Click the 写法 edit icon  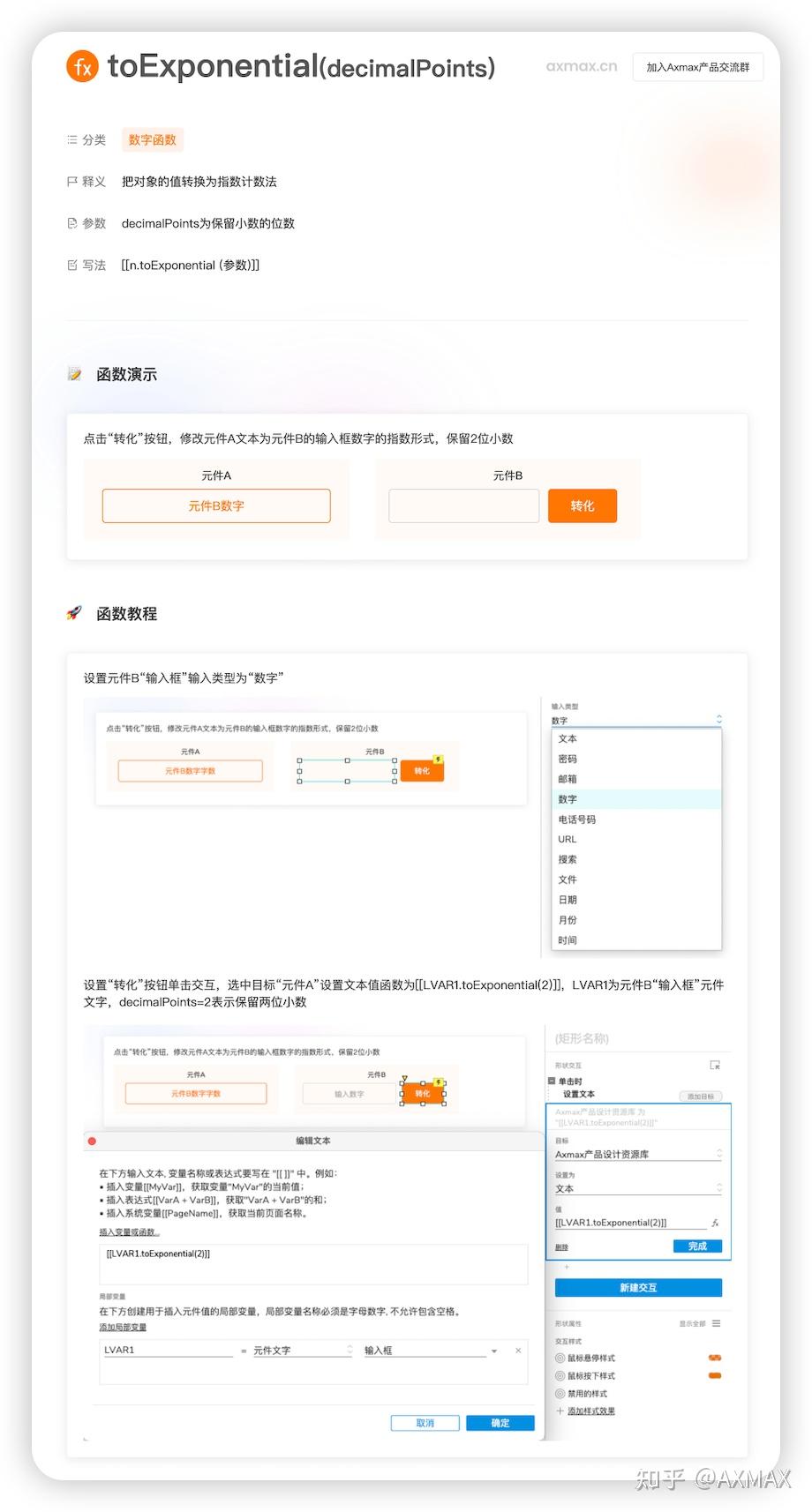pos(72,265)
